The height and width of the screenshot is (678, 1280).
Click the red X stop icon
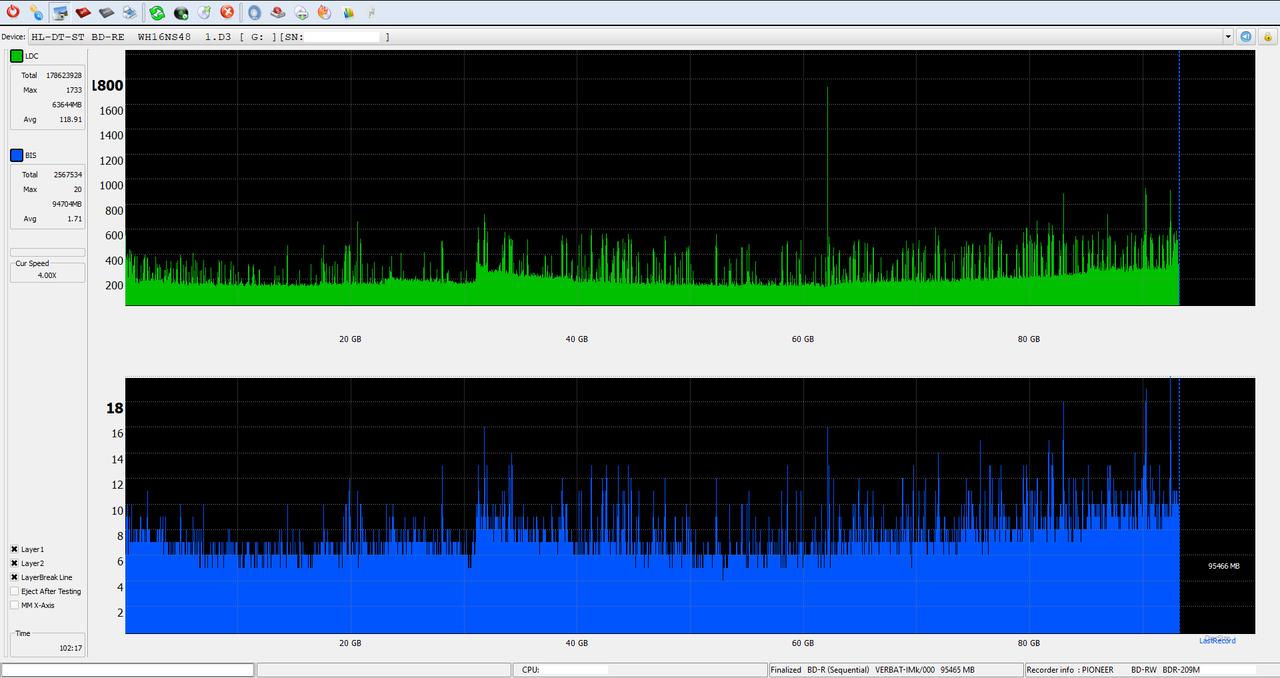[x=227, y=12]
